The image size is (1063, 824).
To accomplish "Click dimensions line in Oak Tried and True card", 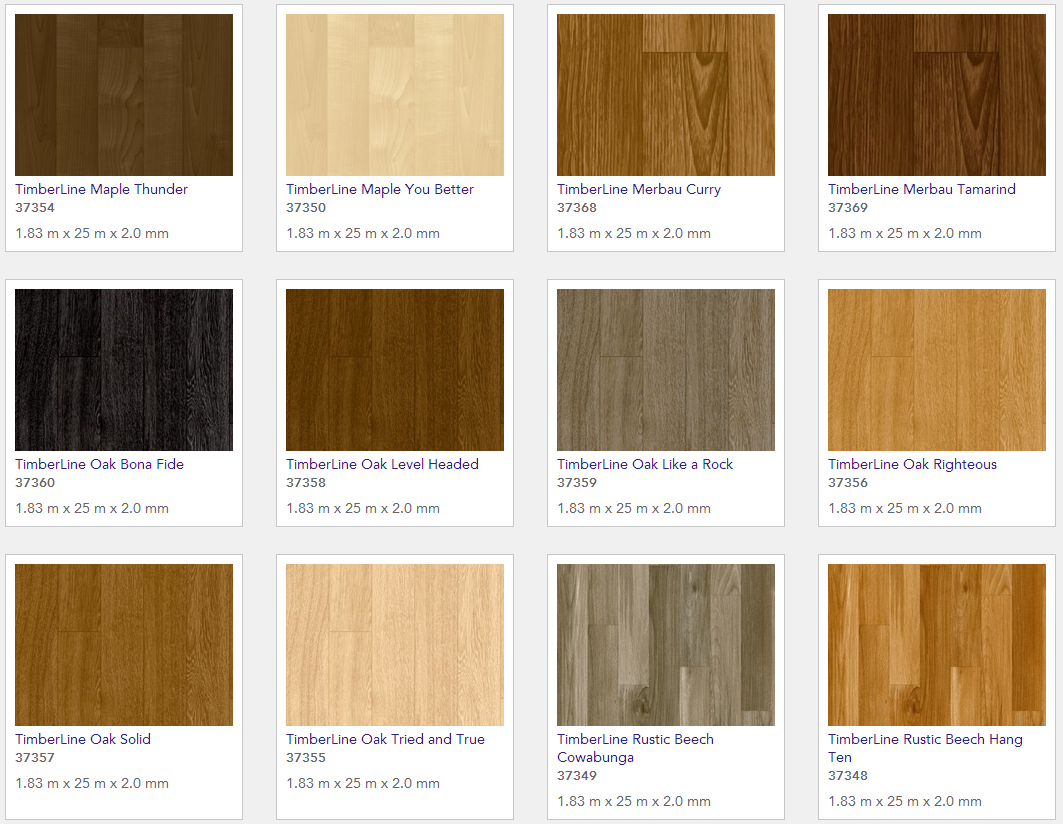I will [x=363, y=783].
